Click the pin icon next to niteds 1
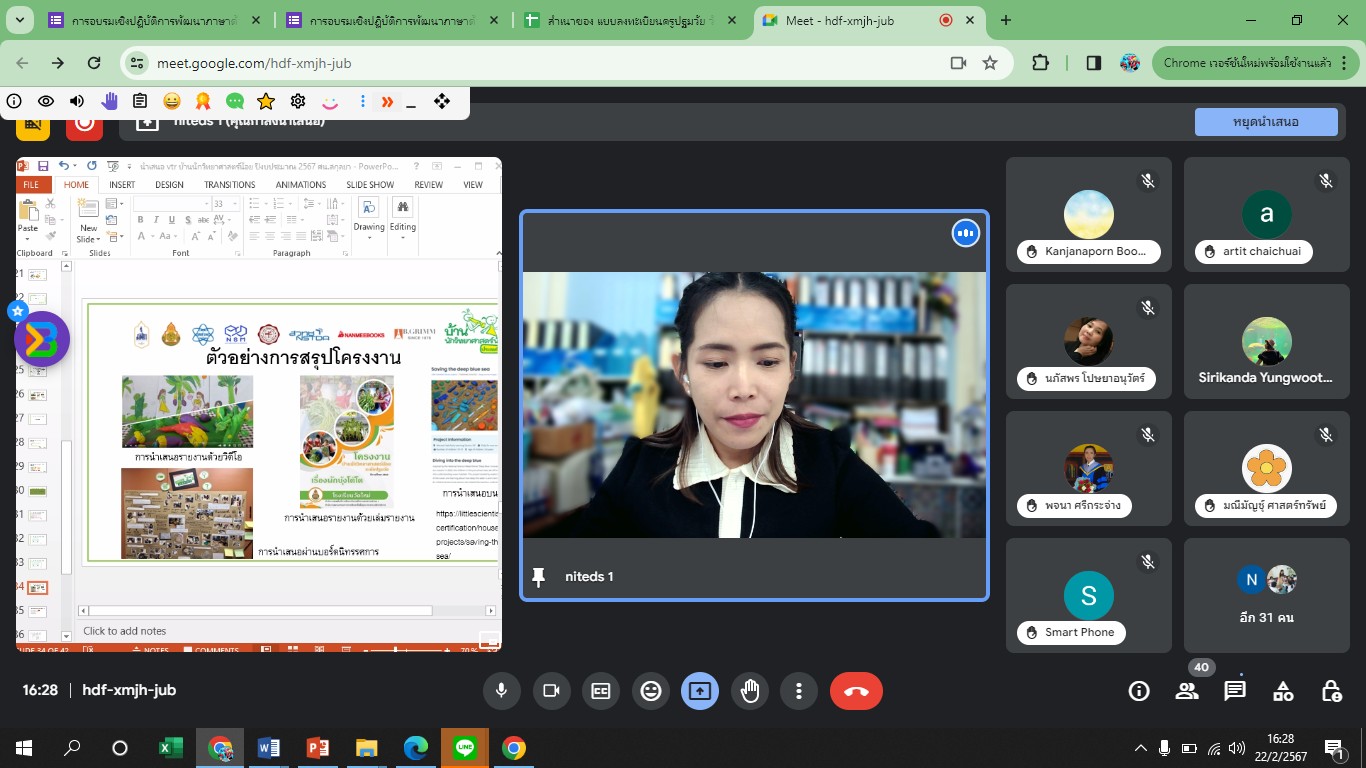 click(x=539, y=577)
